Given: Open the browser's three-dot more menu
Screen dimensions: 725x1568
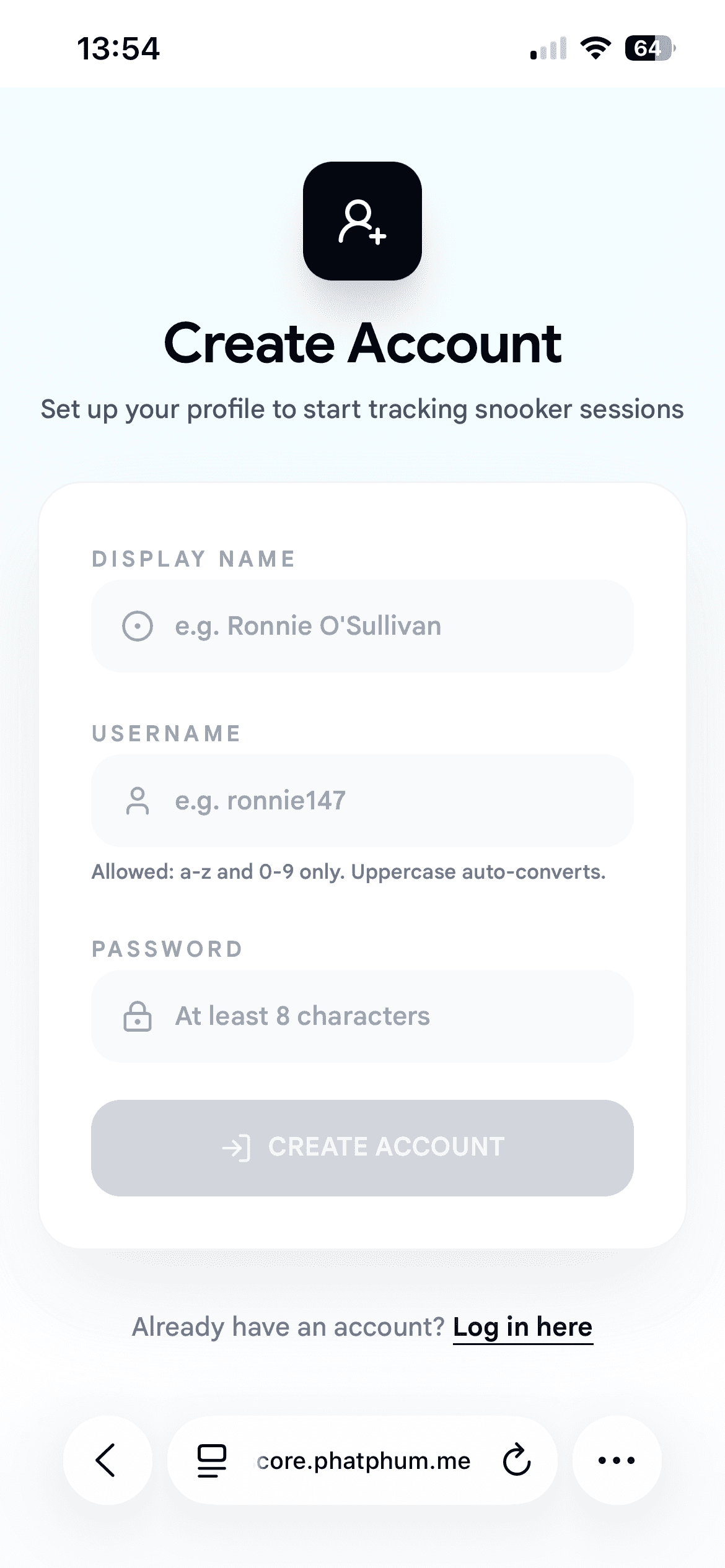Looking at the screenshot, I should (617, 1460).
